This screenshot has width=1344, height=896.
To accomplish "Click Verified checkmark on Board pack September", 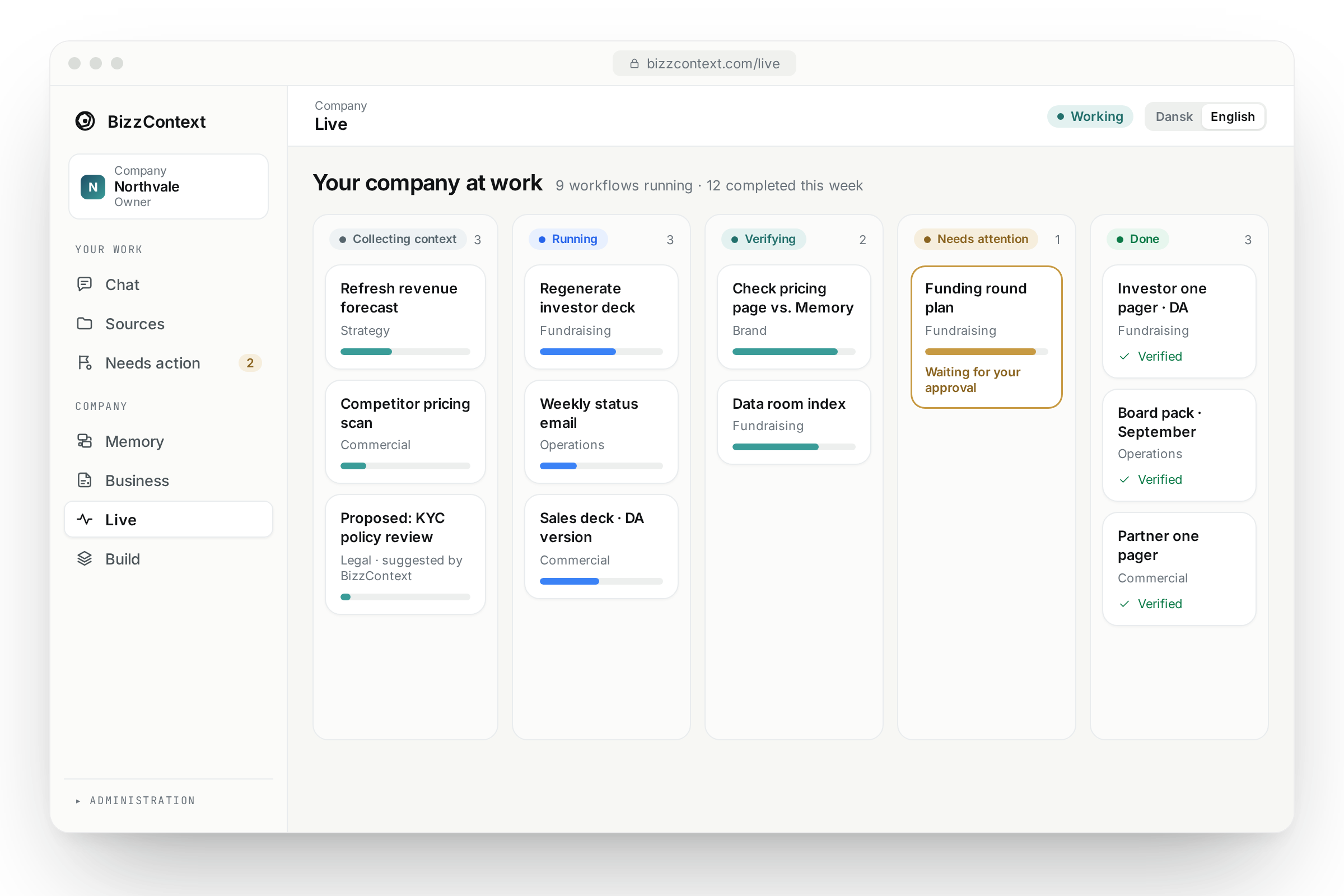I will [x=1124, y=480].
